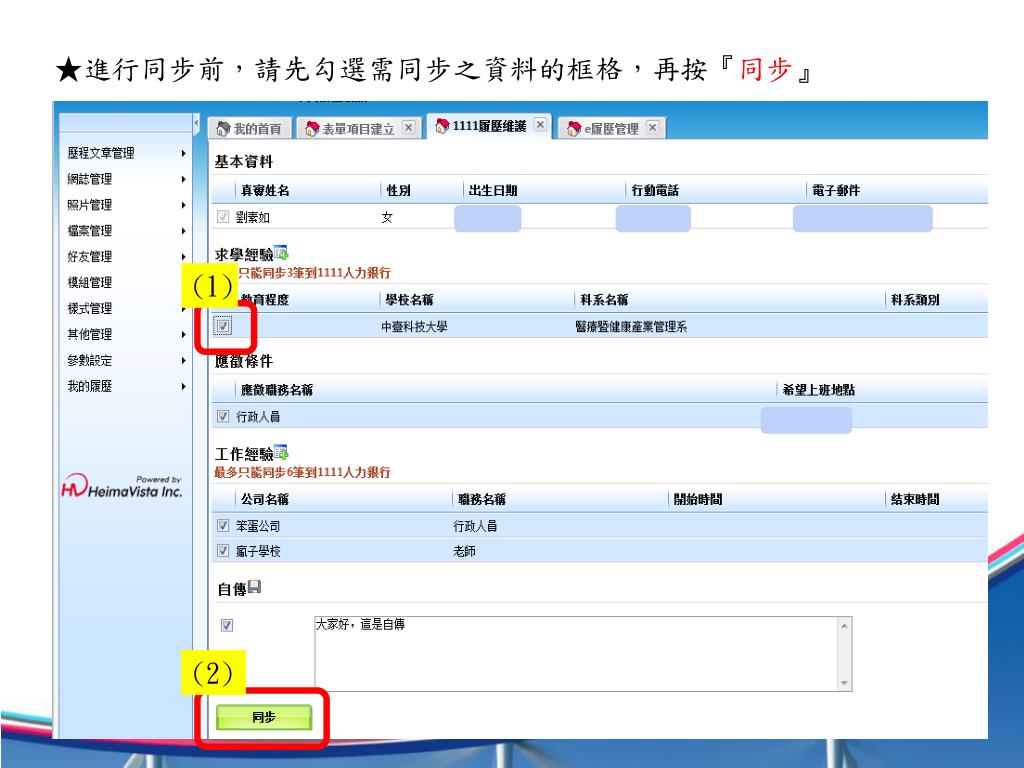Click the 學校名稱 column header
Viewport: 1024px width, 768px height.
(409, 300)
